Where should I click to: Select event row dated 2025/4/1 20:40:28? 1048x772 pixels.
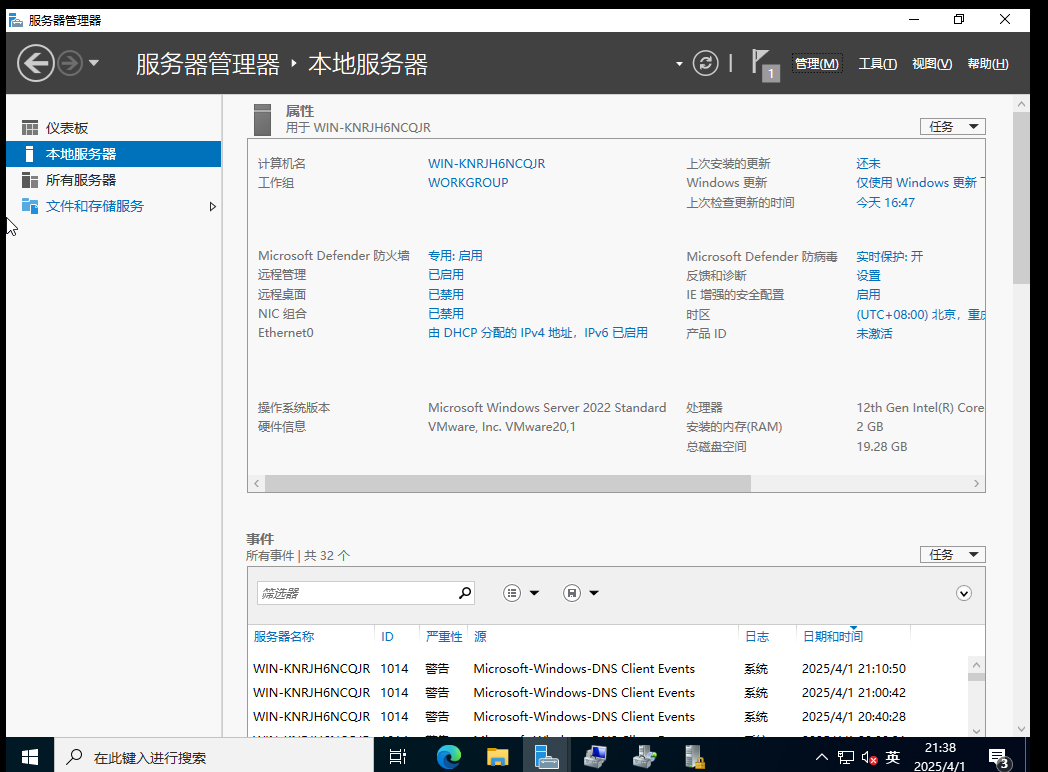pyautogui.click(x=608, y=717)
